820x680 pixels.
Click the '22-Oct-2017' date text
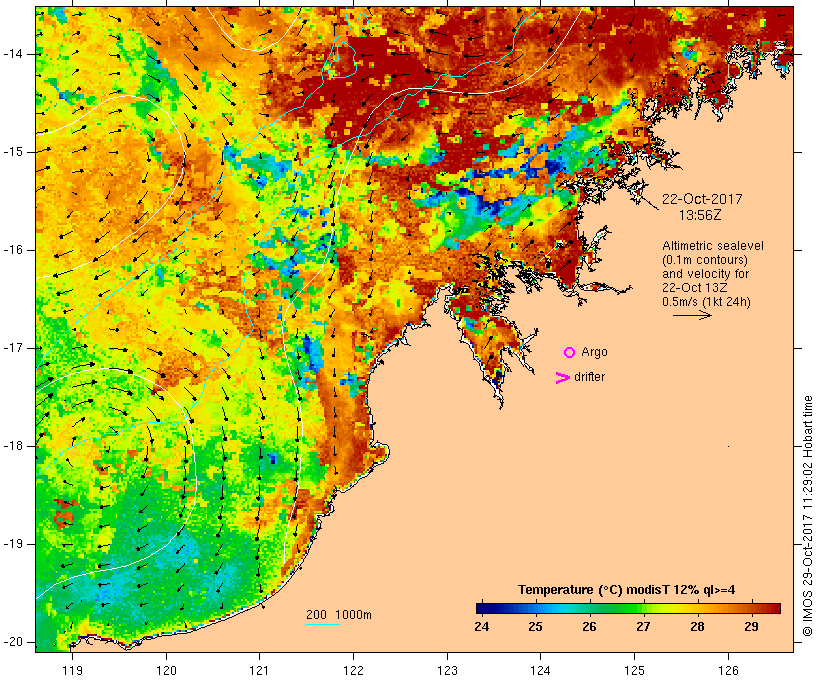click(x=702, y=199)
